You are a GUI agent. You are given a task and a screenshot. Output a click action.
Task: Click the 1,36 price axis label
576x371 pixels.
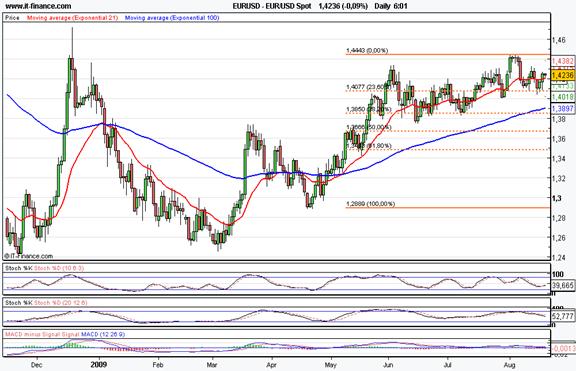[x=559, y=139]
